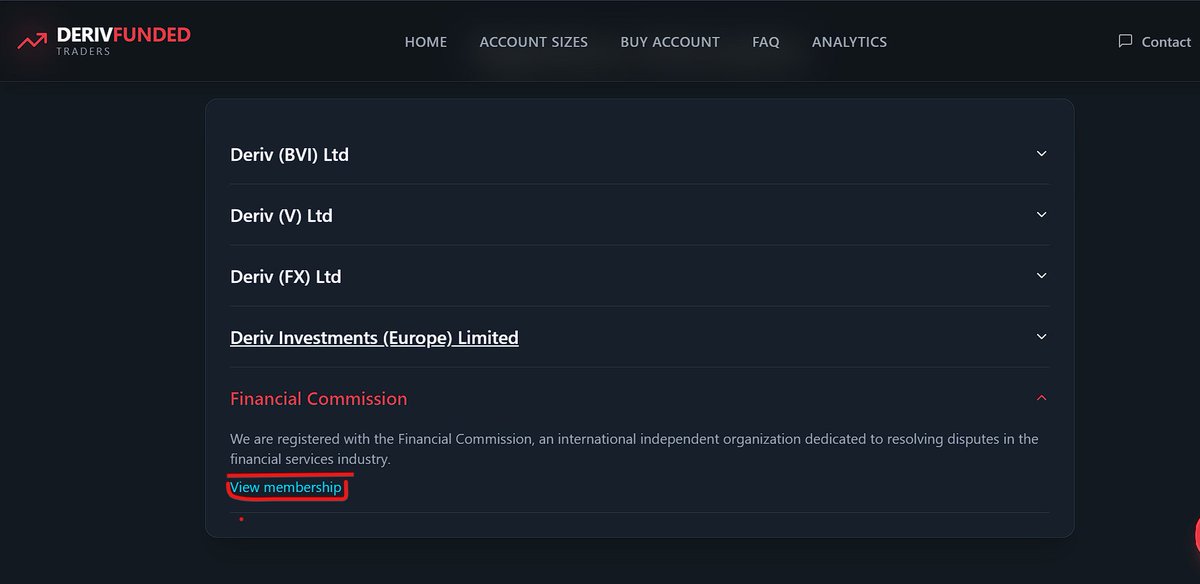Click the Financial Commission heading
This screenshot has width=1200, height=584.
(x=318, y=399)
